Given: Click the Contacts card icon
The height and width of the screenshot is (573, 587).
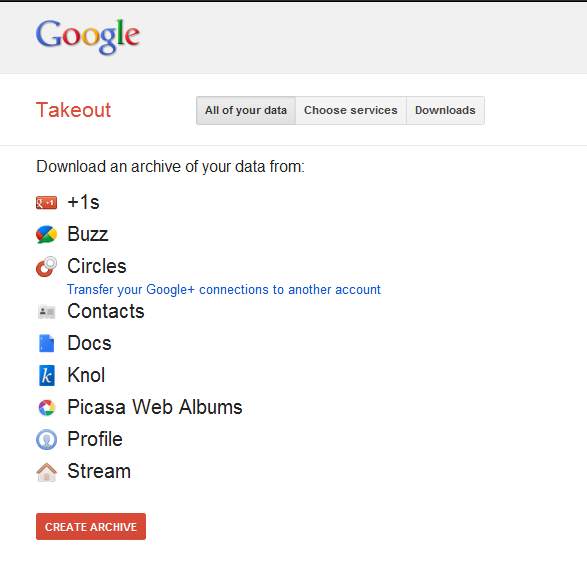Looking at the screenshot, I should coord(46,312).
